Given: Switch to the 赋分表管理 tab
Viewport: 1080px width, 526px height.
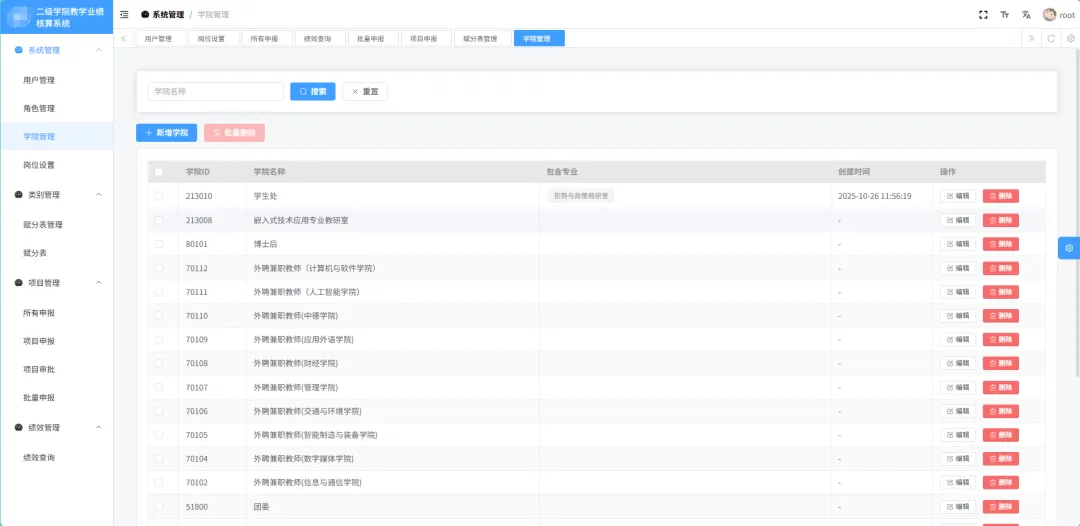Looking at the screenshot, I should point(483,39).
